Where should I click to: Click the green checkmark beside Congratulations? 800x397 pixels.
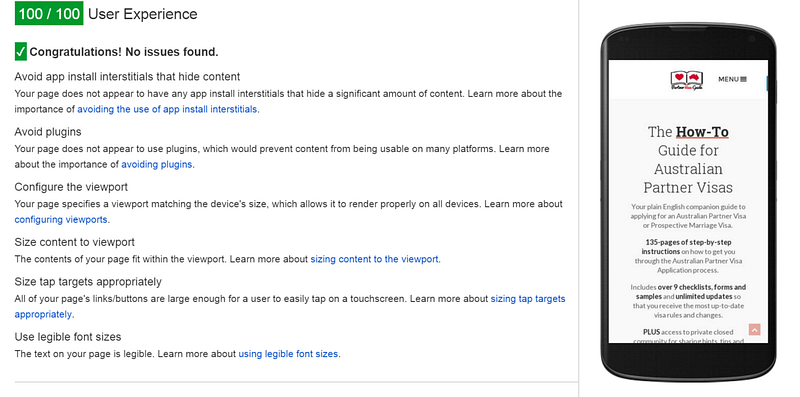point(20,52)
